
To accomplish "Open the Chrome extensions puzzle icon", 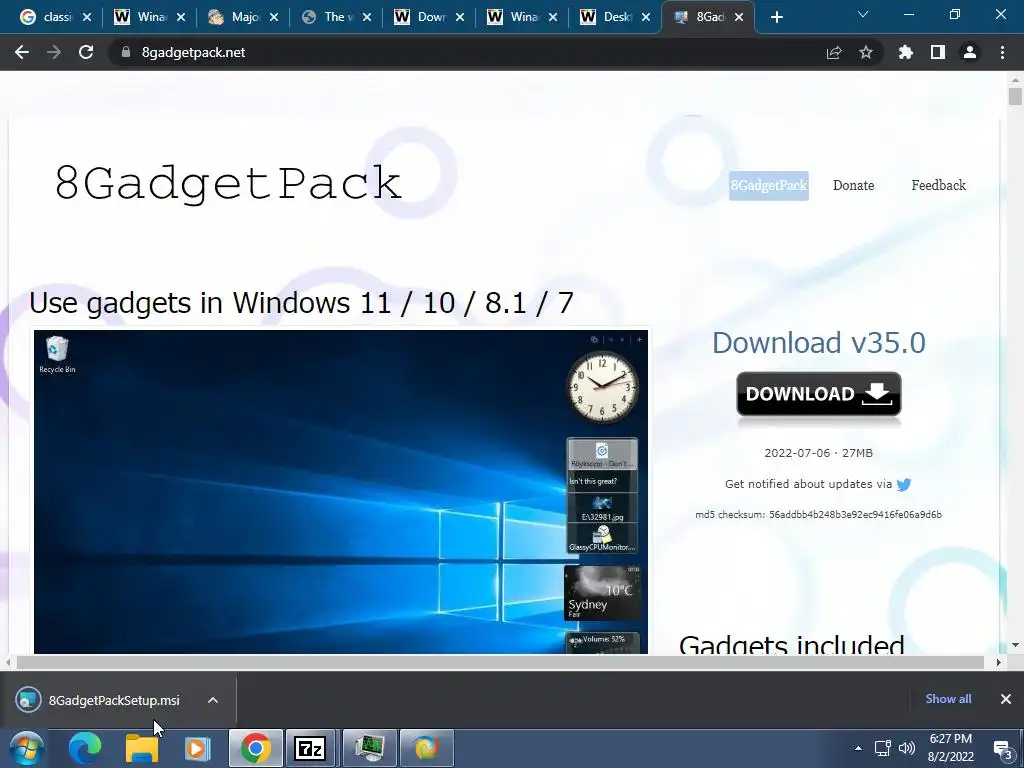I will click(906, 52).
